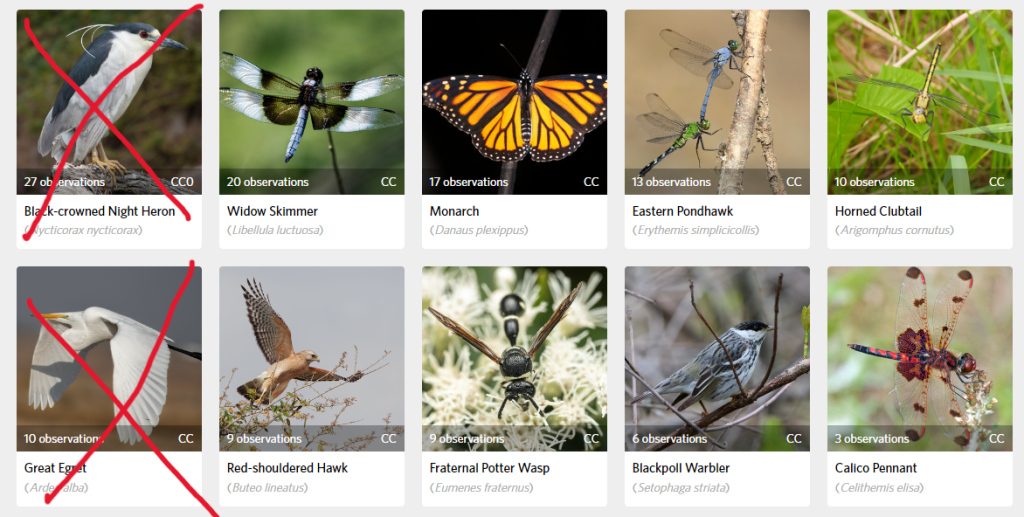This screenshot has height=517, width=1024.
Task: Click the CC license badge on the Monarch photo
Action: click(591, 181)
